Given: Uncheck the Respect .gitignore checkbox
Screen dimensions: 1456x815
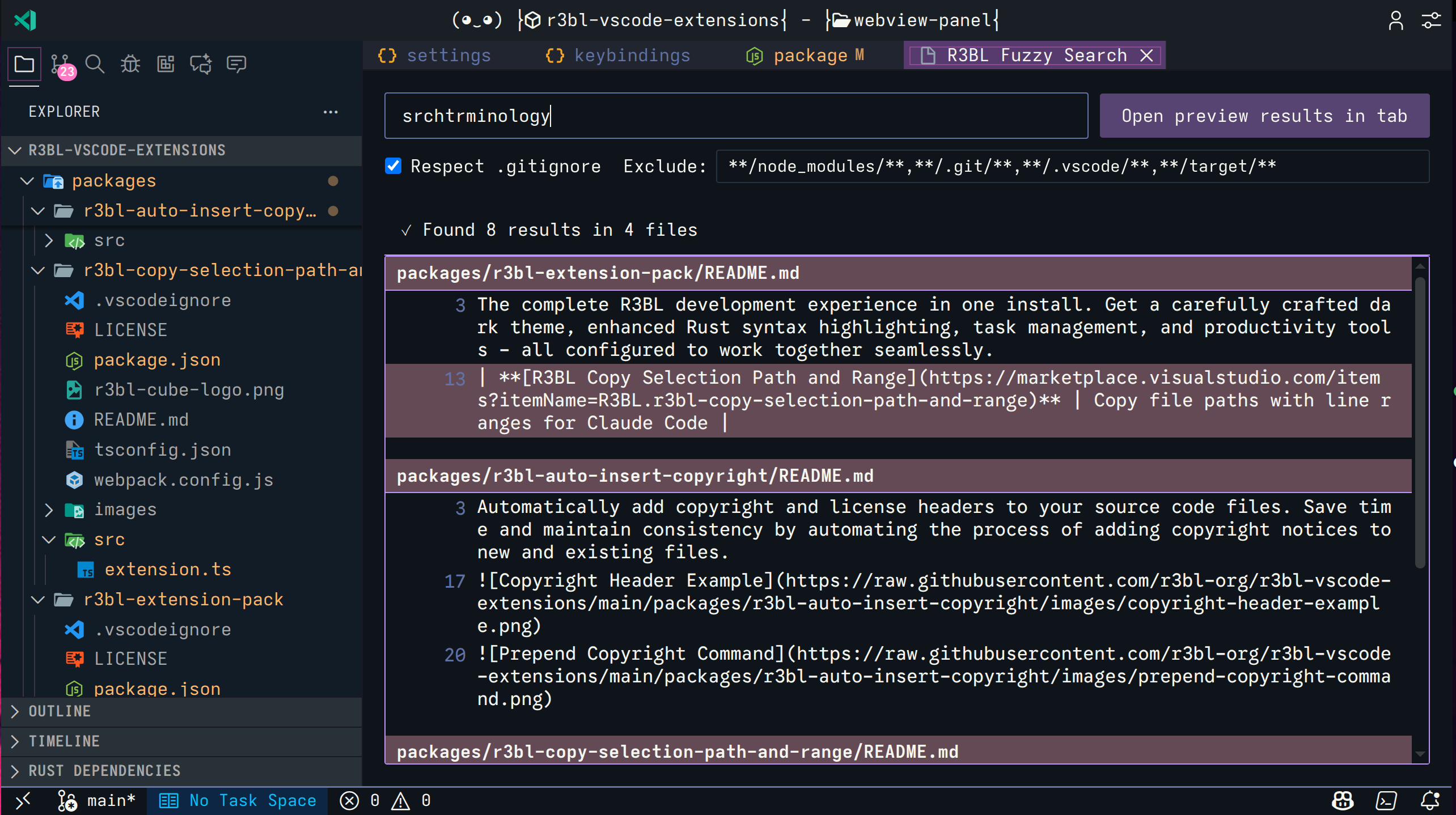Looking at the screenshot, I should 393,166.
